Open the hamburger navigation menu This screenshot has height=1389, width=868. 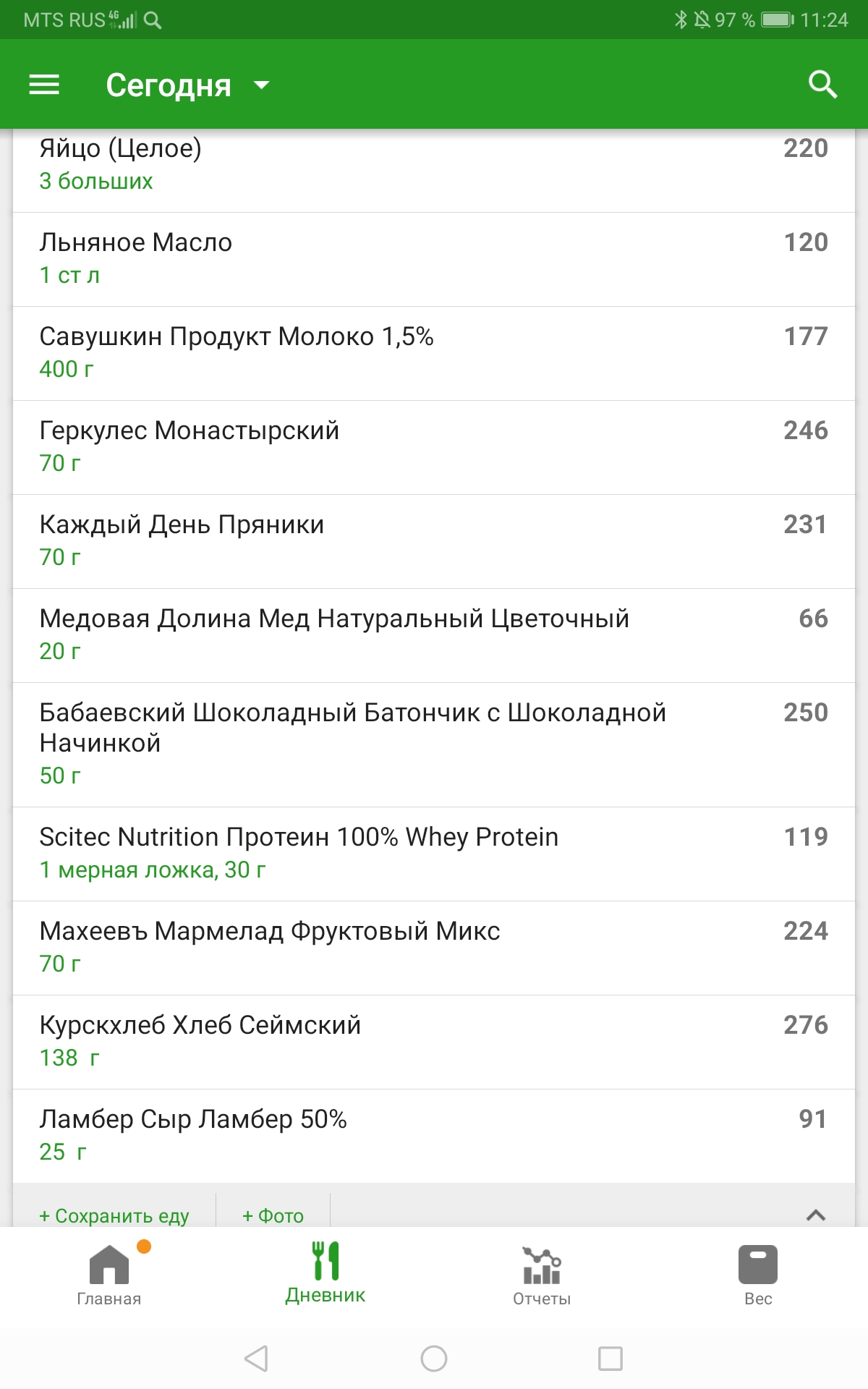pyautogui.click(x=44, y=85)
